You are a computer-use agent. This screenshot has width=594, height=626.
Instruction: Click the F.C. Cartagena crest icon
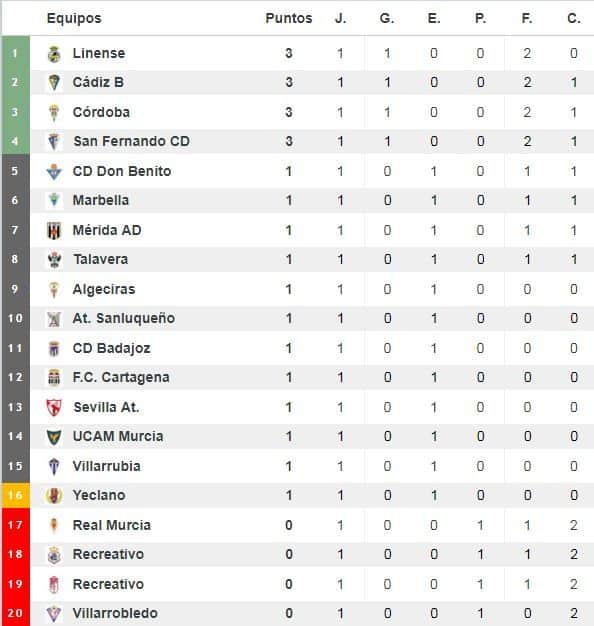pos(54,378)
